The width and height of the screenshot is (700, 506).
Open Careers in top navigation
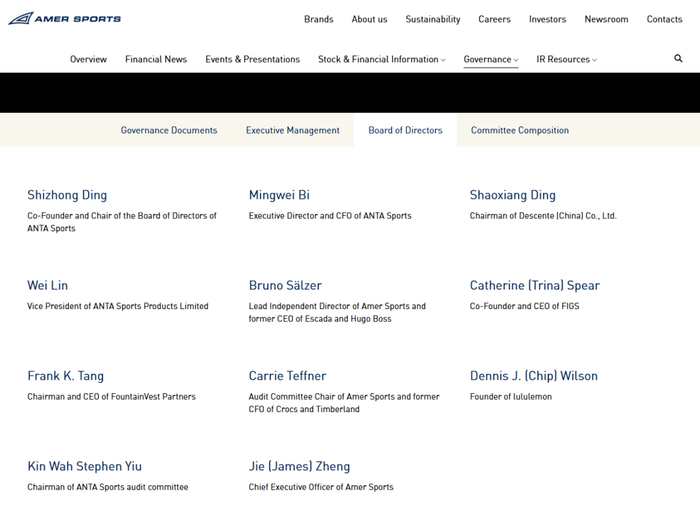tap(494, 19)
